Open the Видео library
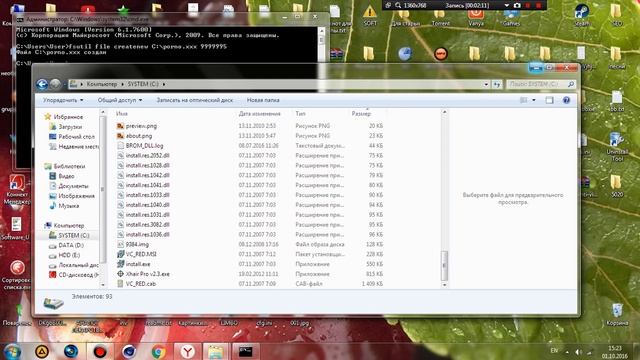This screenshot has height=360, width=640. click(x=66, y=176)
